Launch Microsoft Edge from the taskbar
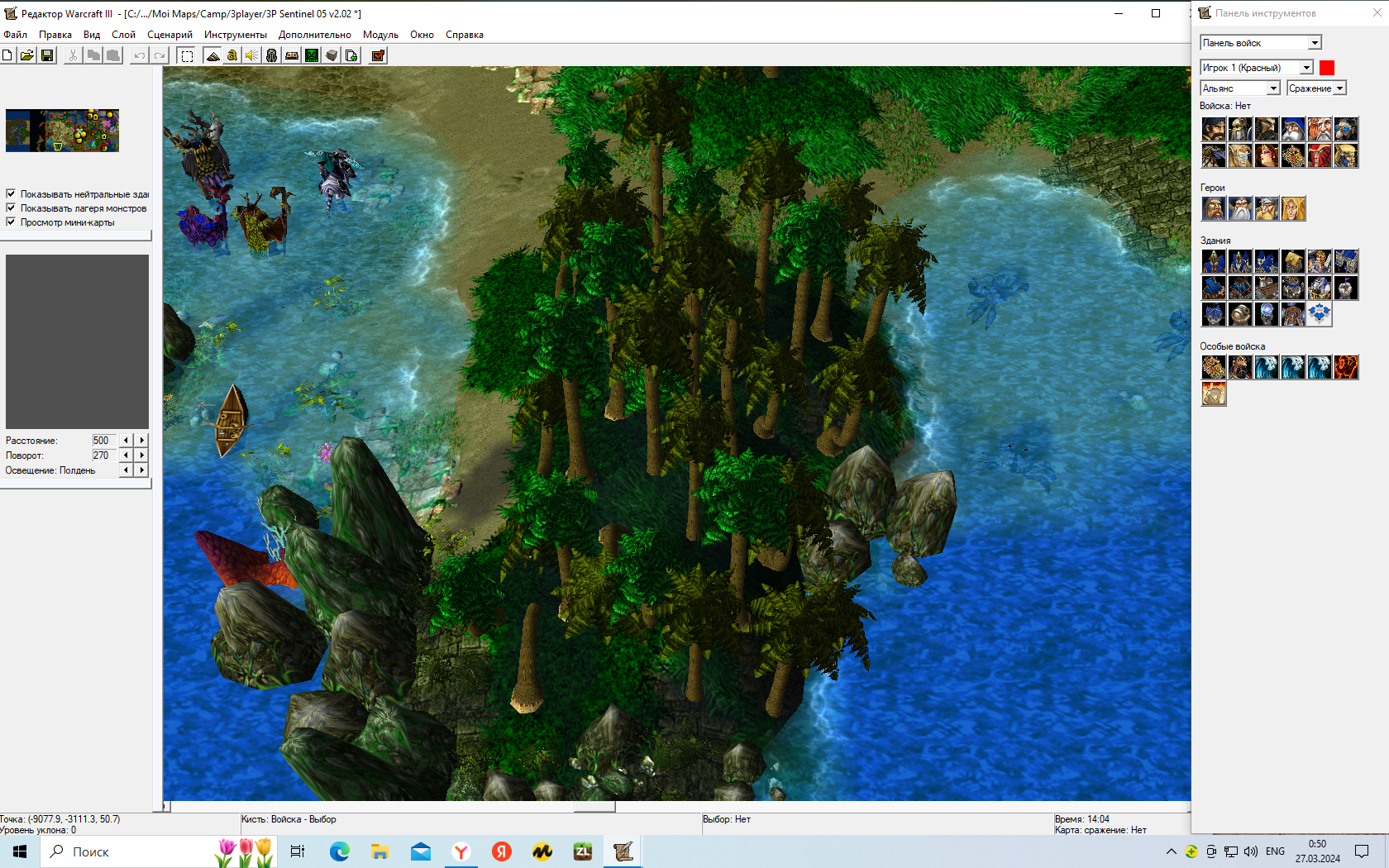Image resolution: width=1389 pixels, height=868 pixels. tap(339, 851)
